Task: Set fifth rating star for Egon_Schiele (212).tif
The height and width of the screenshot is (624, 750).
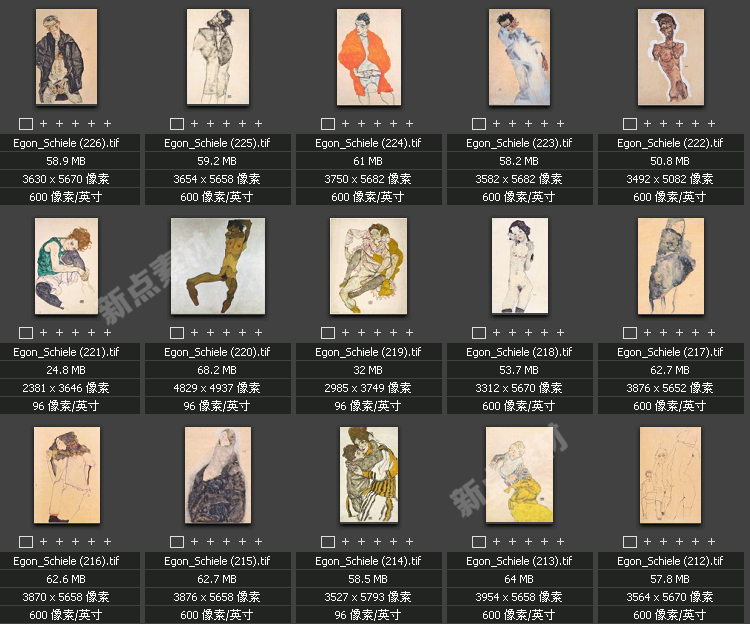Action: tap(712, 541)
